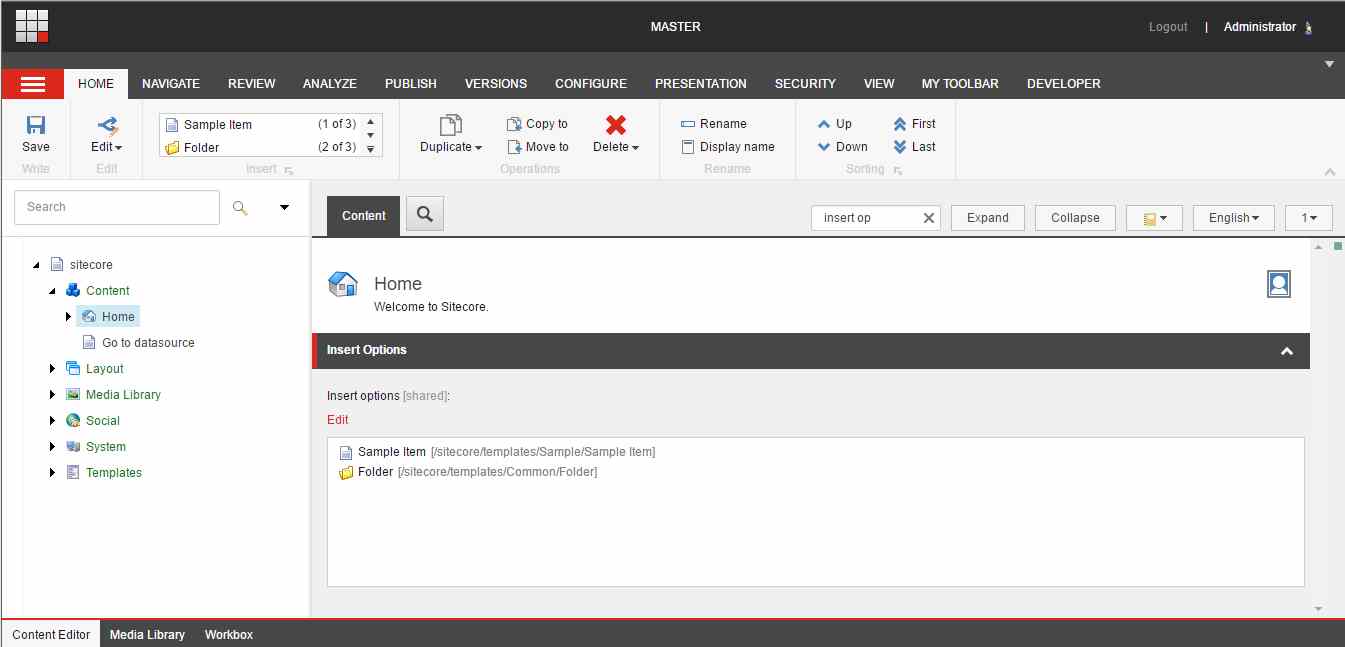Move item to First position

point(914,124)
